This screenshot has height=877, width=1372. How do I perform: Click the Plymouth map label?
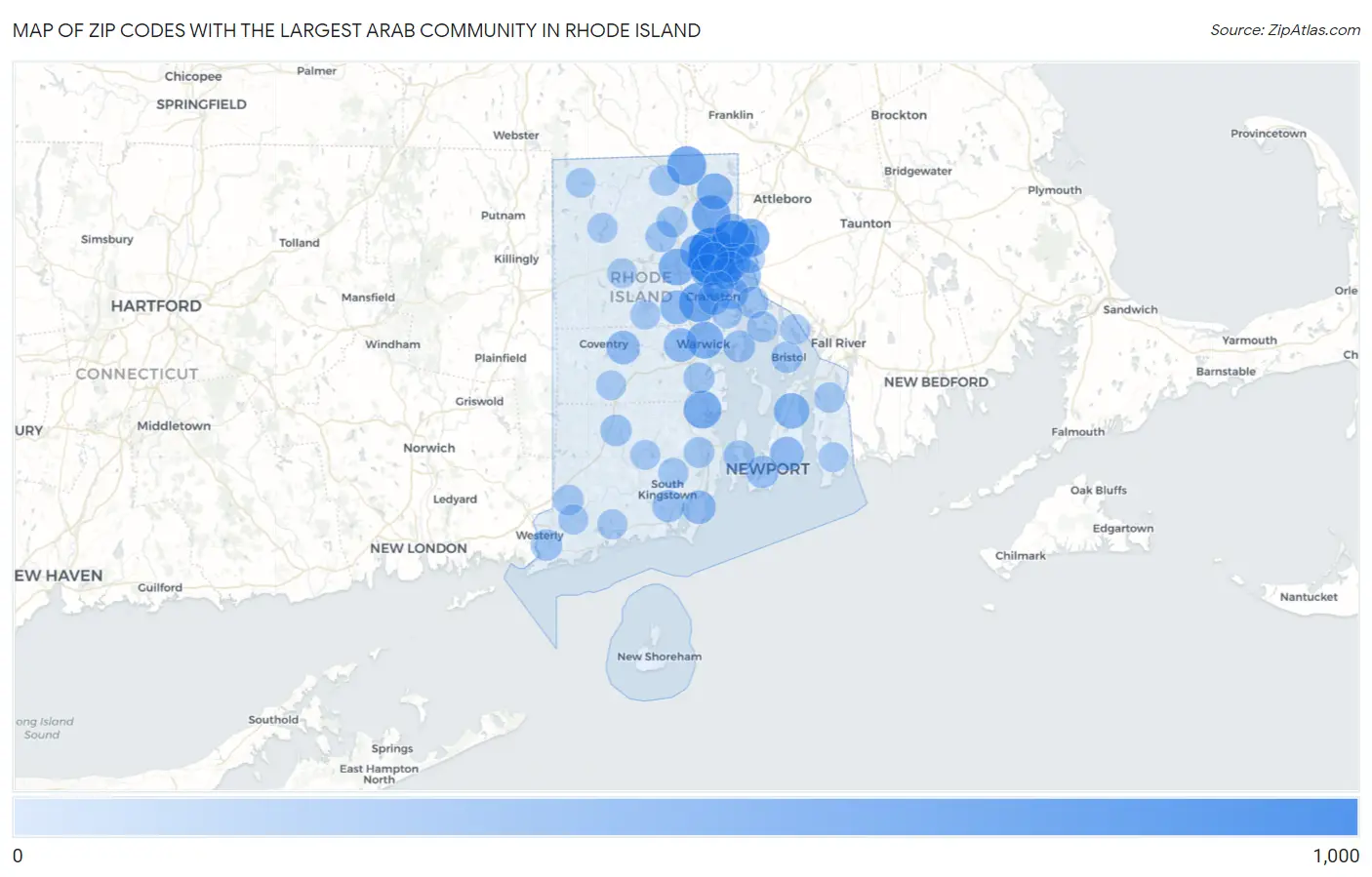(x=1054, y=190)
